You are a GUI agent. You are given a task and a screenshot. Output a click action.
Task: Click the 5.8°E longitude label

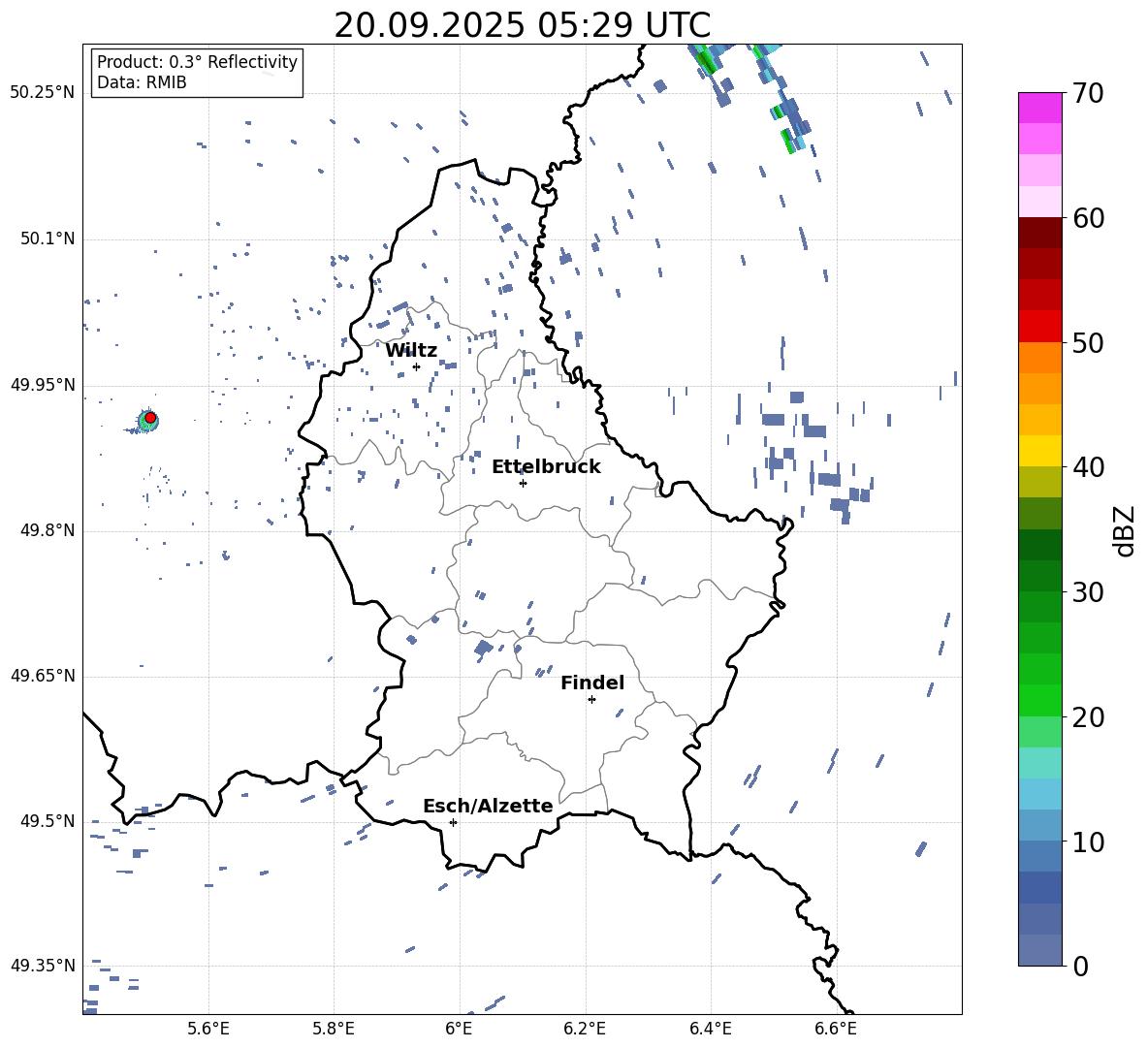334,1029
